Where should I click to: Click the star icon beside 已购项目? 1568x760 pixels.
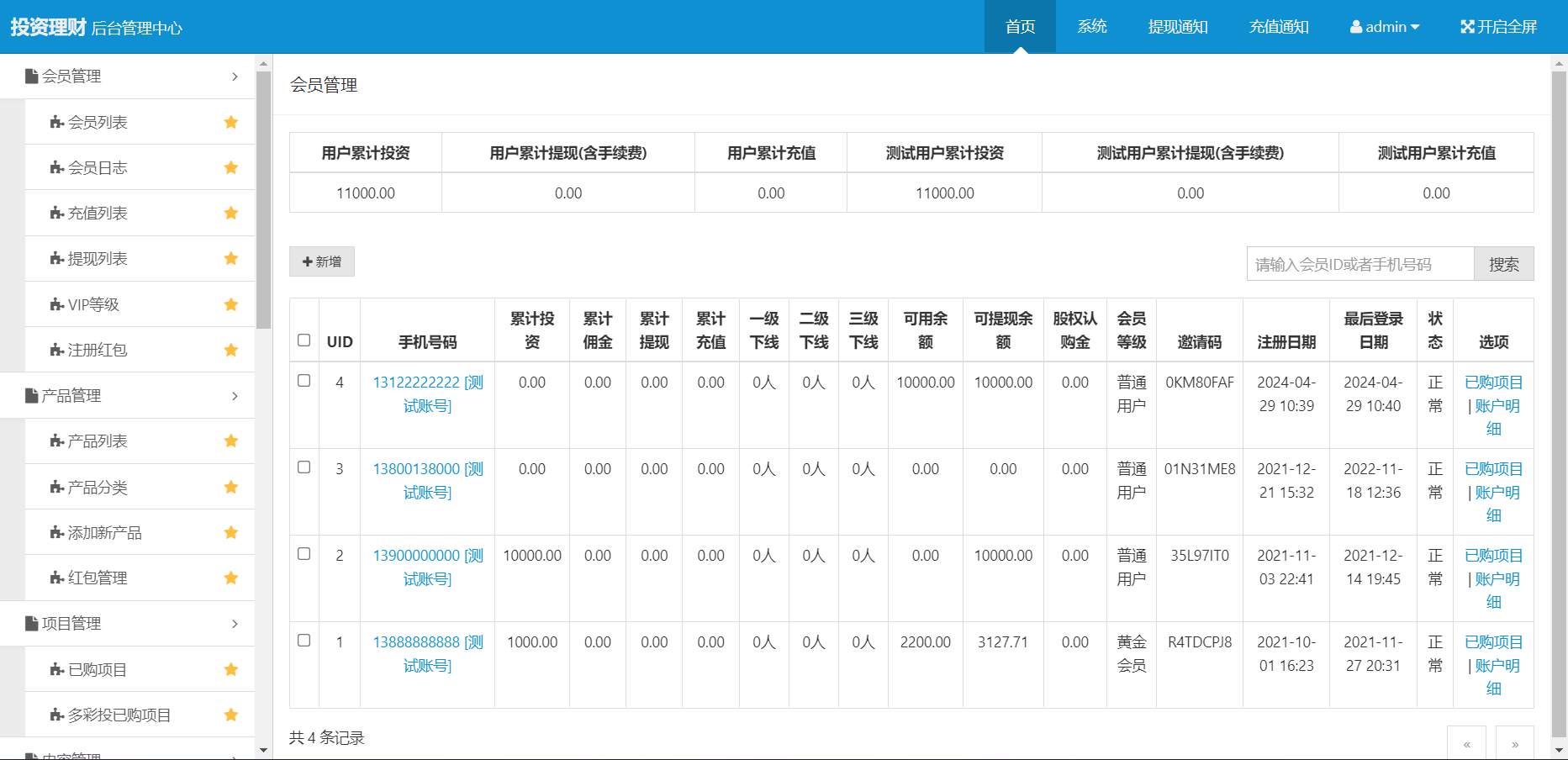pos(231,669)
